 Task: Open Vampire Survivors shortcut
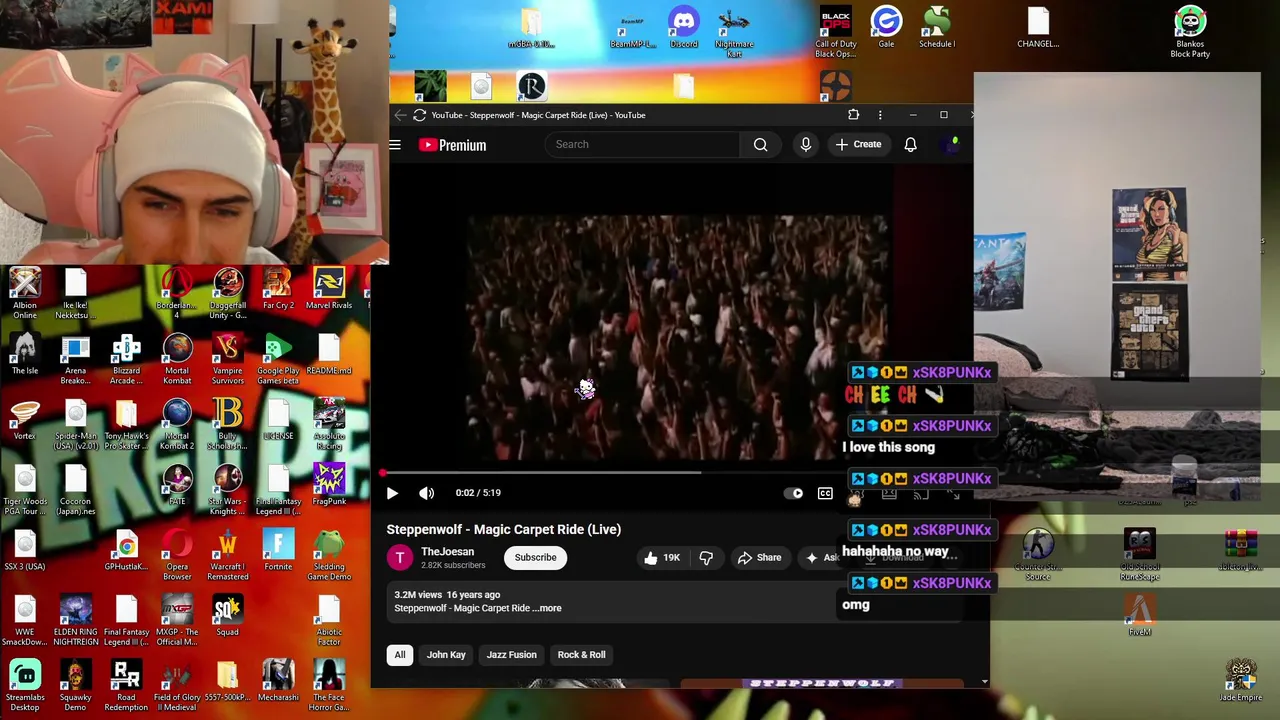click(227, 360)
